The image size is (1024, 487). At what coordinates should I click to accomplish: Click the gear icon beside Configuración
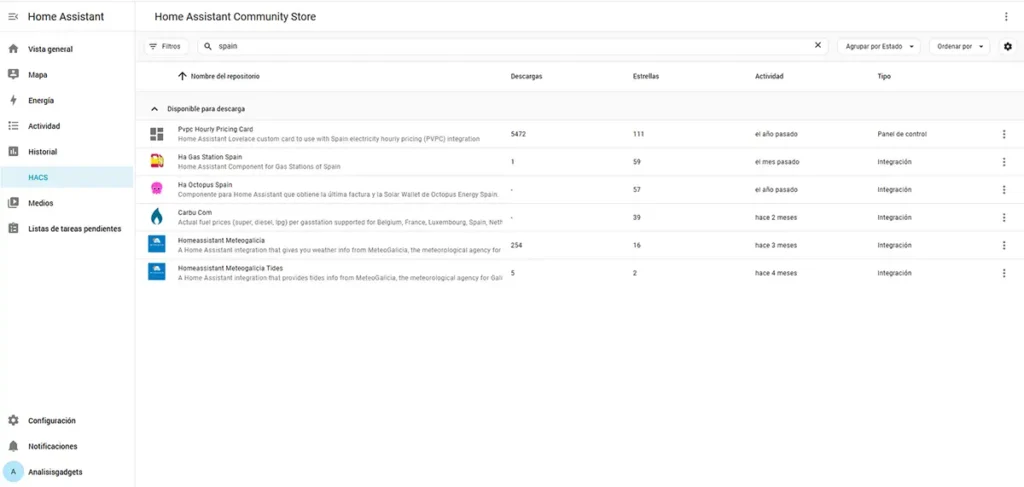(x=13, y=420)
